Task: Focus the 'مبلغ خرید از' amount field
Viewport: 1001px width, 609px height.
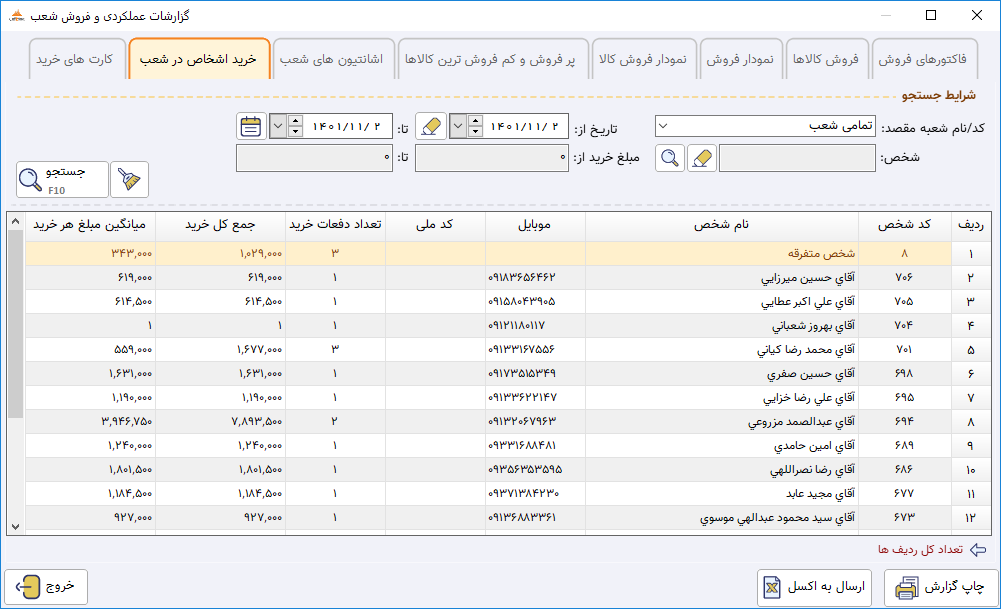Action: 492,158
